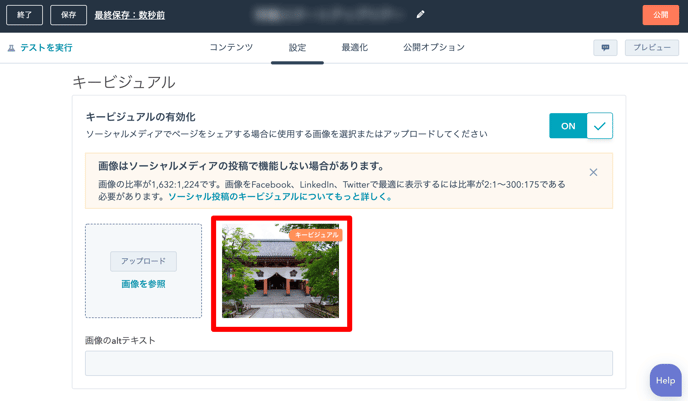Click the 終了 button

pyautogui.click(x=24, y=15)
